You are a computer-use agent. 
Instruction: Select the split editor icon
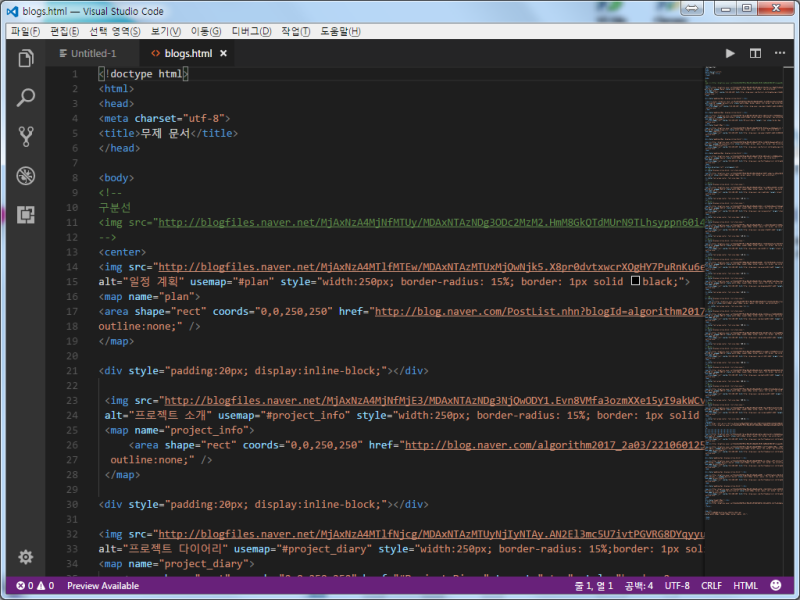755,53
